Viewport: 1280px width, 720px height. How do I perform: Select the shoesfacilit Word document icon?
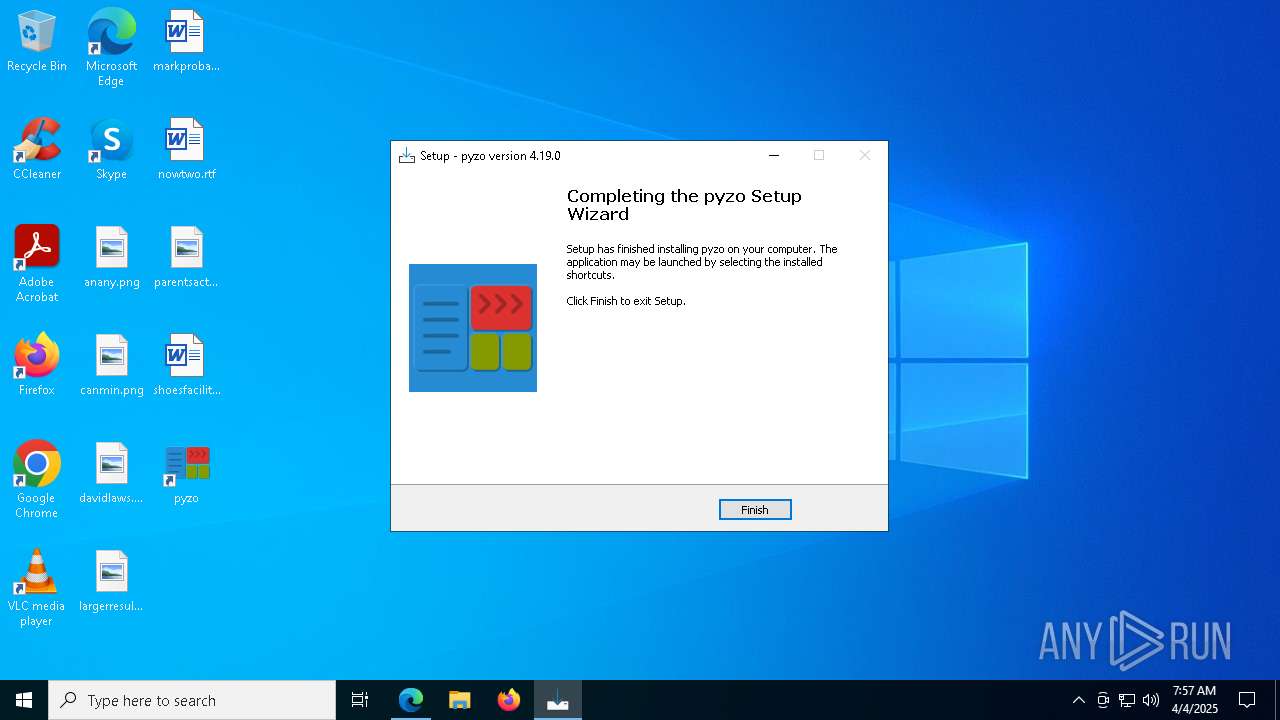tap(186, 365)
